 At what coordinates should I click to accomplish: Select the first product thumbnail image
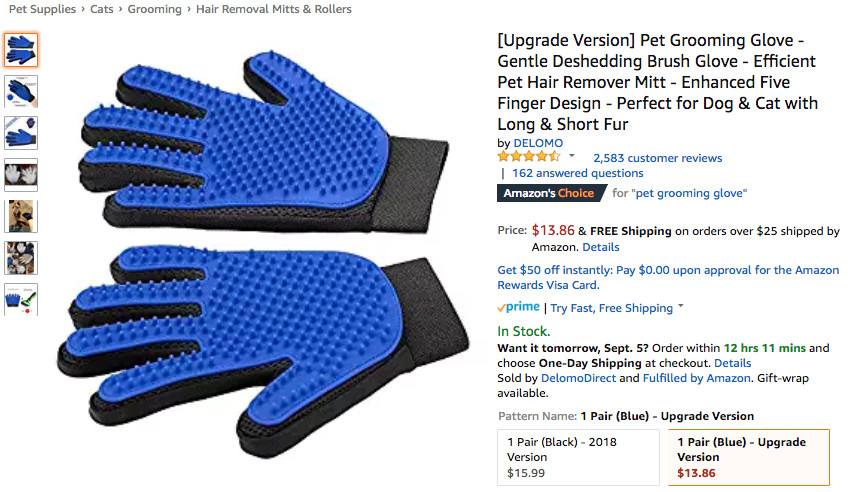pos(21,50)
